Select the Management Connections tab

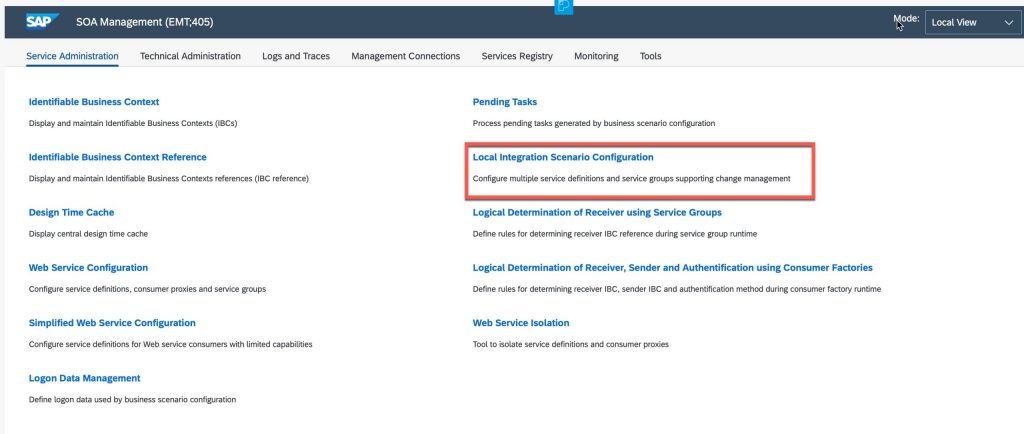pyautogui.click(x=406, y=56)
